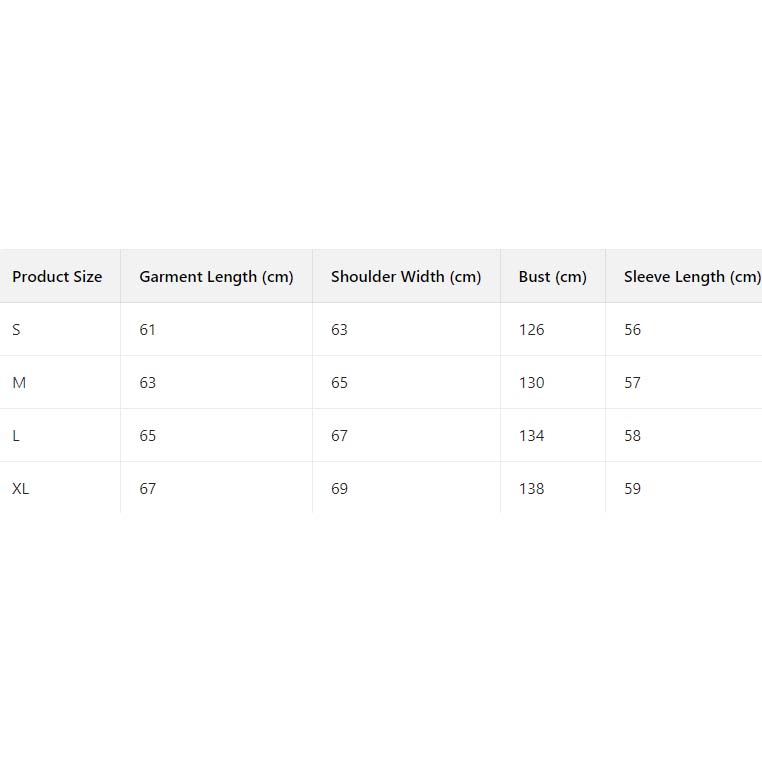The image size is (762, 762).
Task: Select sleeve length value 58
Action: point(633,436)
